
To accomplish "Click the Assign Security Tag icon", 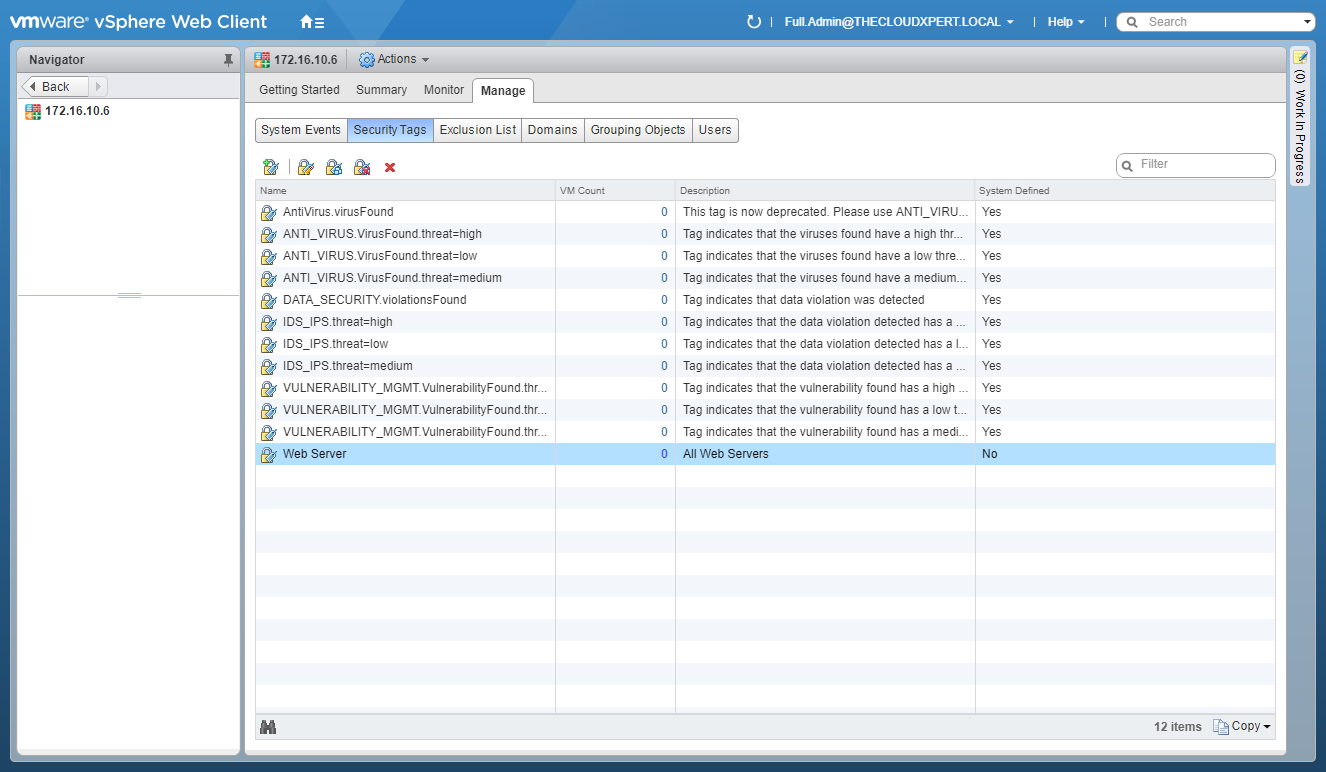I will coord(334,167).
